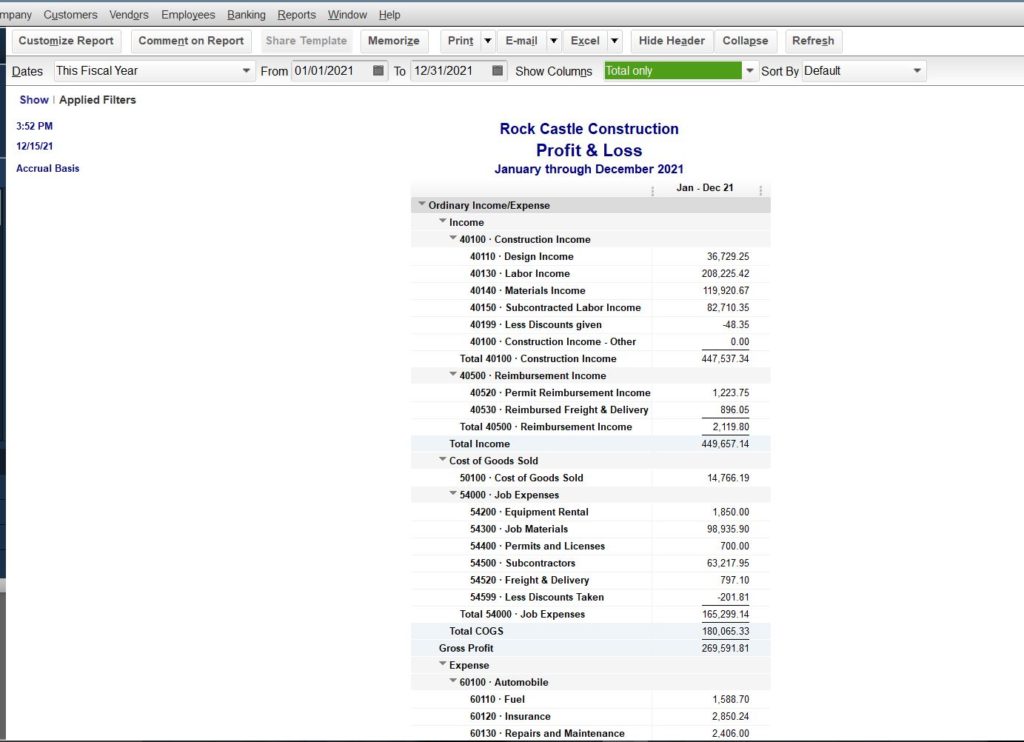Click the Applied Filters label
This screenshot has height=742, width=1024.
click(97, 100)
